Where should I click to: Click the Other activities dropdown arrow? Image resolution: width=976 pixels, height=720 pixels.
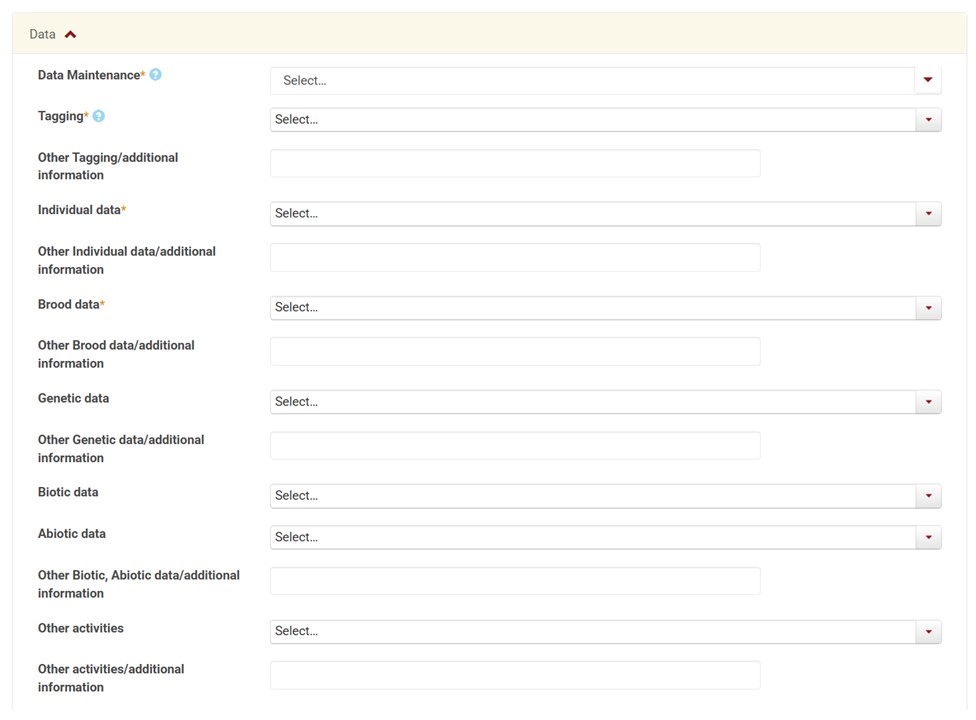[928, 632]
